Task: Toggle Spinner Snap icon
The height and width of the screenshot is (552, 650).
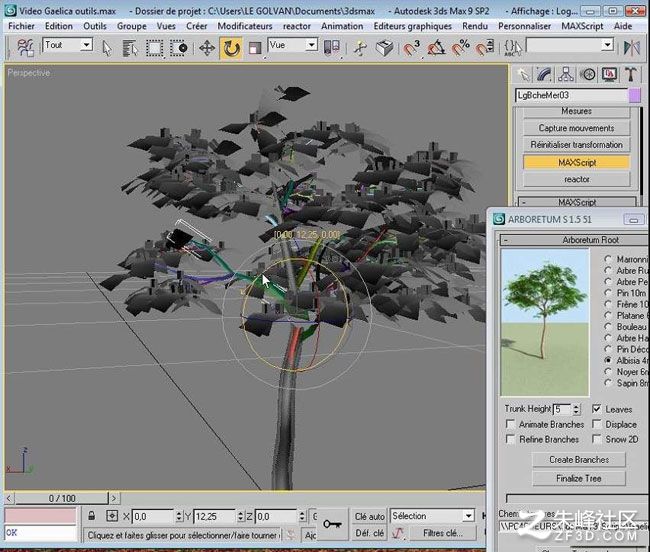Action: (485, 48)
